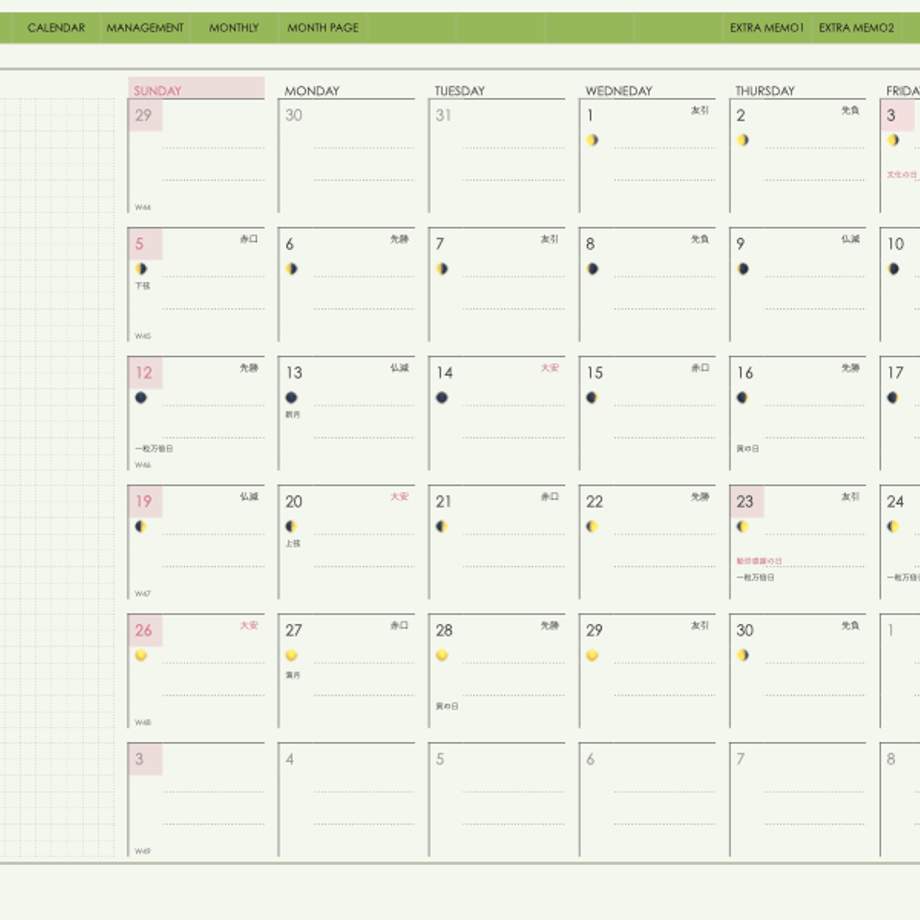Image resolution: width=920 pixels, height=920 pixels.
Task: Click the pink holiday text under day 23
Action: pyautogui.click(x=759, y=561)
